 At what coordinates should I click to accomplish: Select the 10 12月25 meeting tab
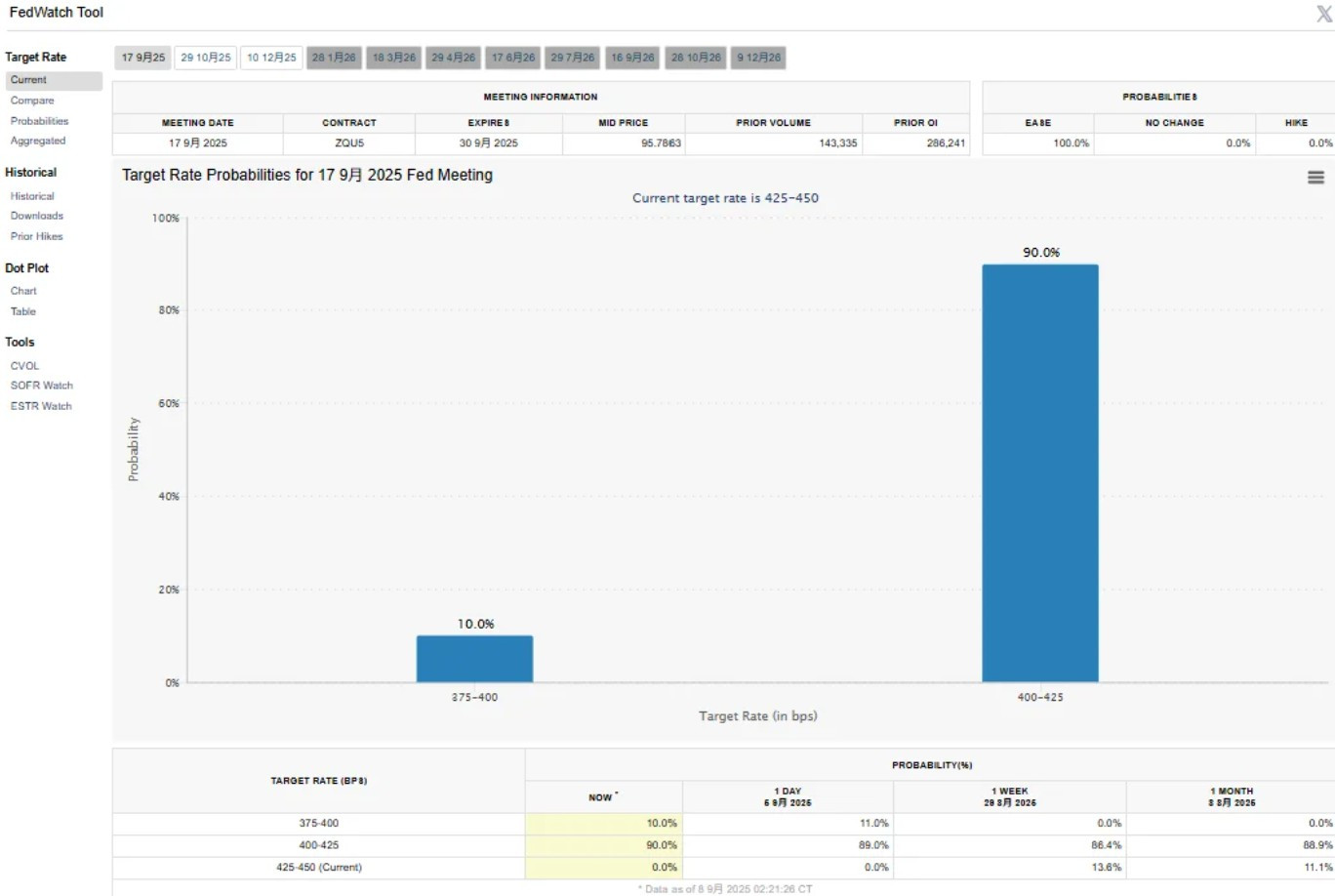click(x=271, y=58)
